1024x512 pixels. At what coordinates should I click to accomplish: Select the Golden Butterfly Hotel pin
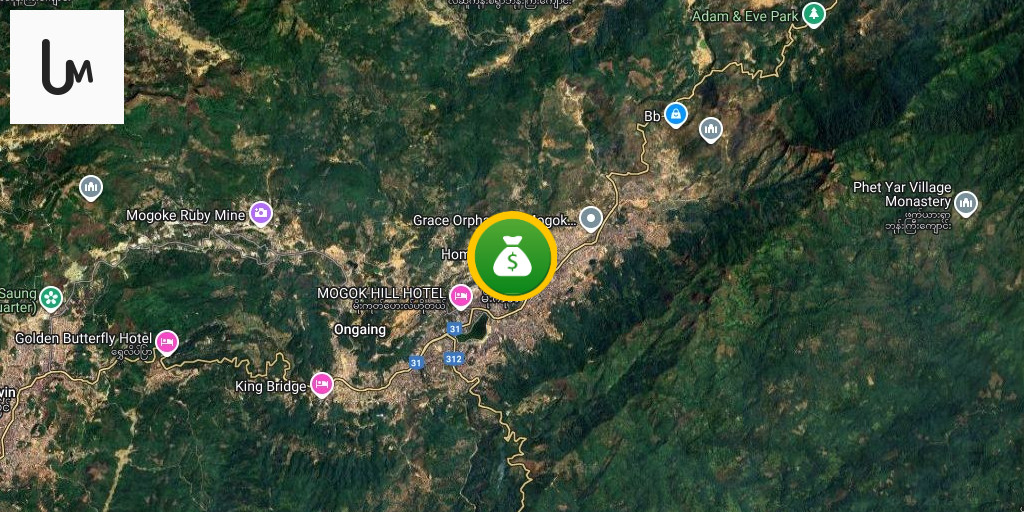pos(167,342)
